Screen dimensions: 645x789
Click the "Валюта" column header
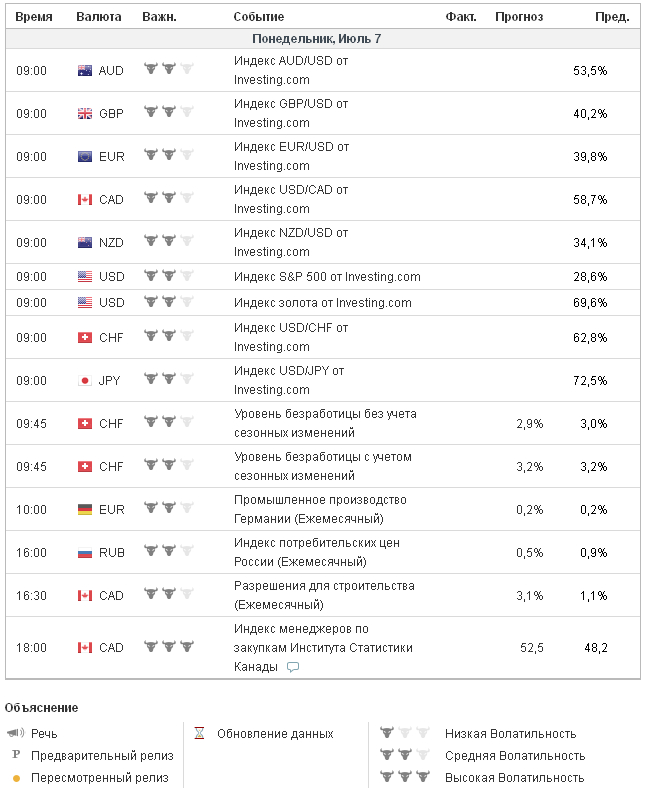(99, 17)
